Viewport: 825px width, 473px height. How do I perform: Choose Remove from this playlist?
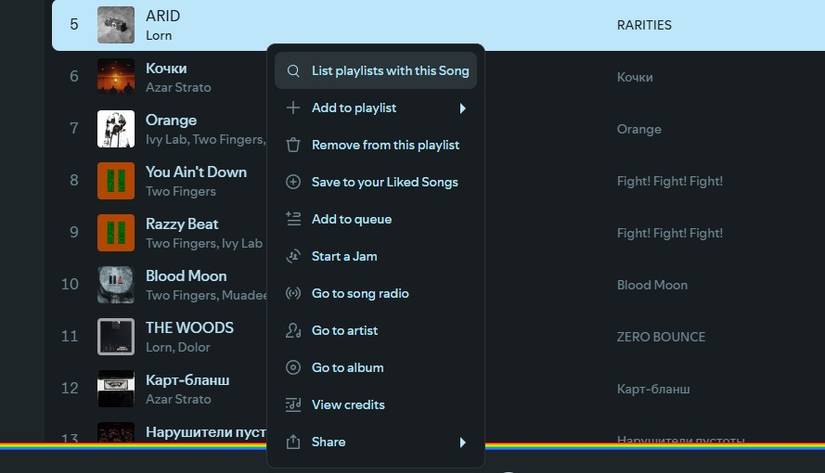(x=376, y=145)
